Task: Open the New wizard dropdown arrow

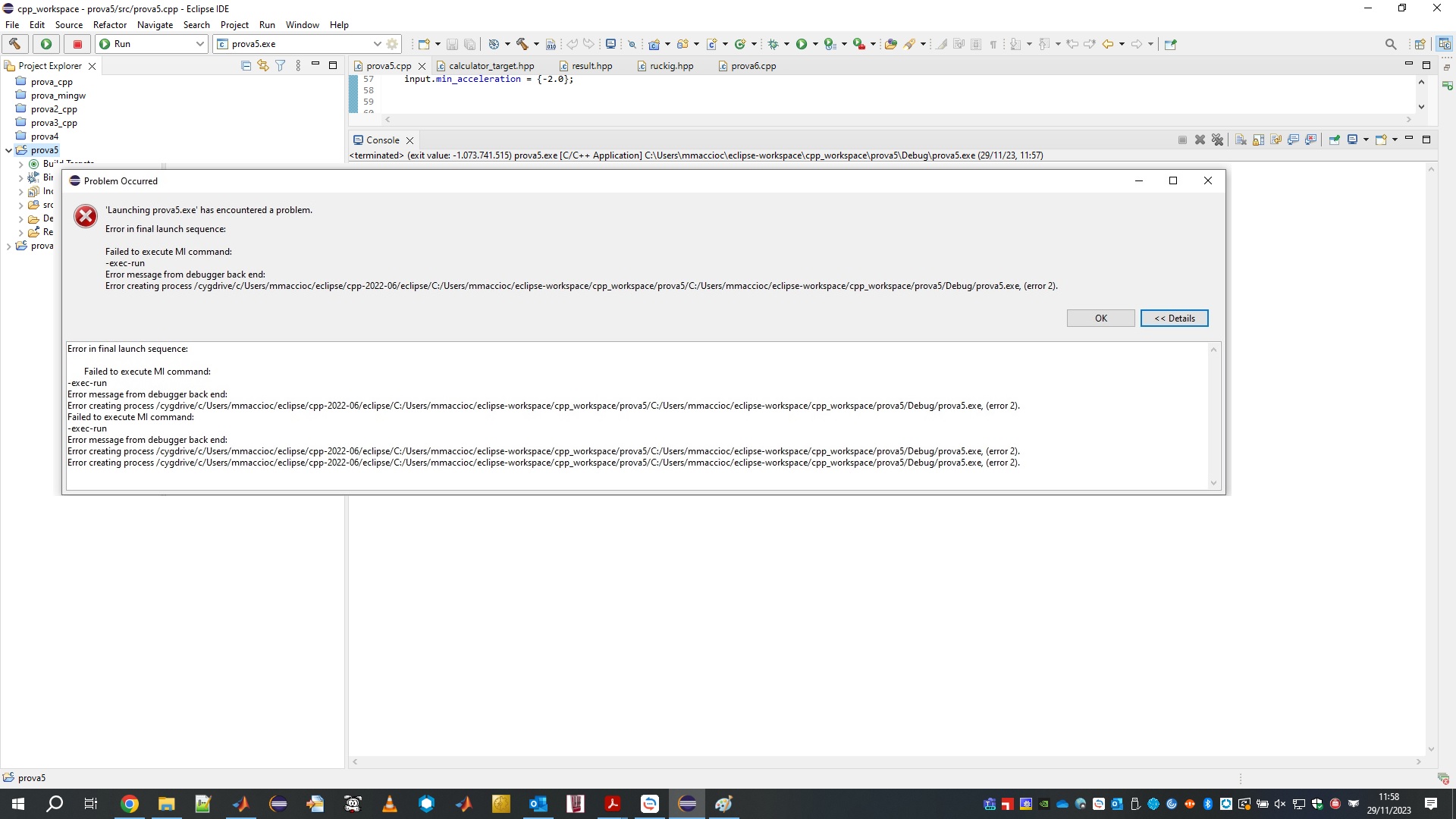Action: click(x=438, y=44)
